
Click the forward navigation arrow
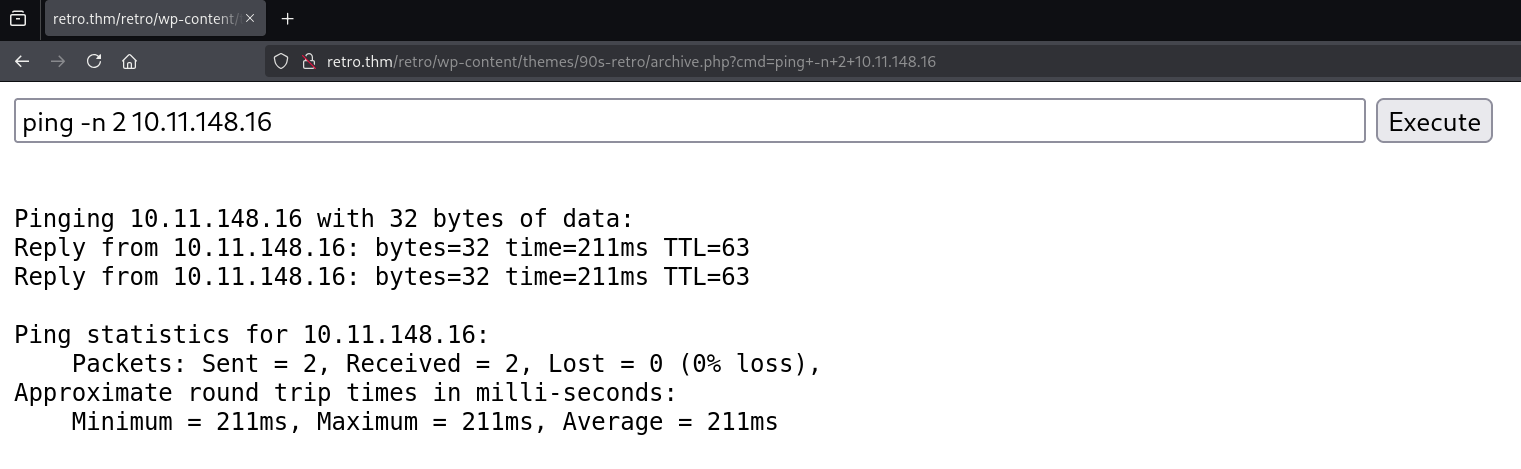(x=58, y=61)
